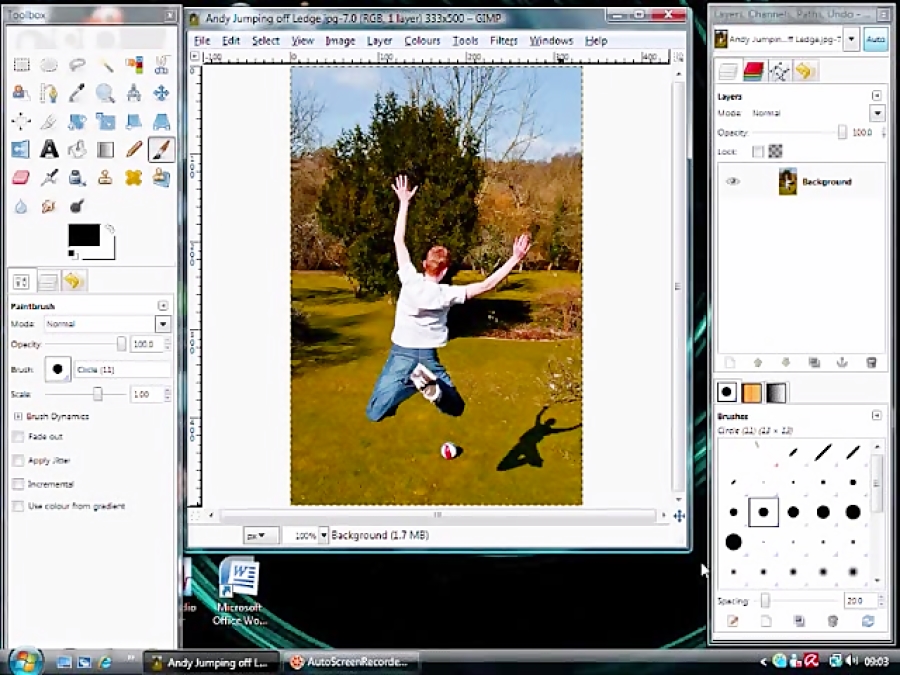
Task: Choose the Blend gradient tool
Action: point(105,149)
